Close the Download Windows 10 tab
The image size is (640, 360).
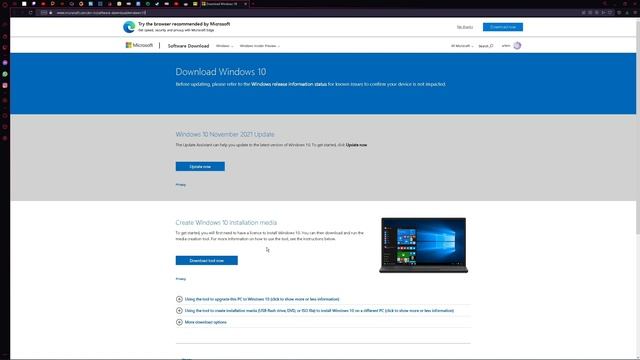[245, 4]
